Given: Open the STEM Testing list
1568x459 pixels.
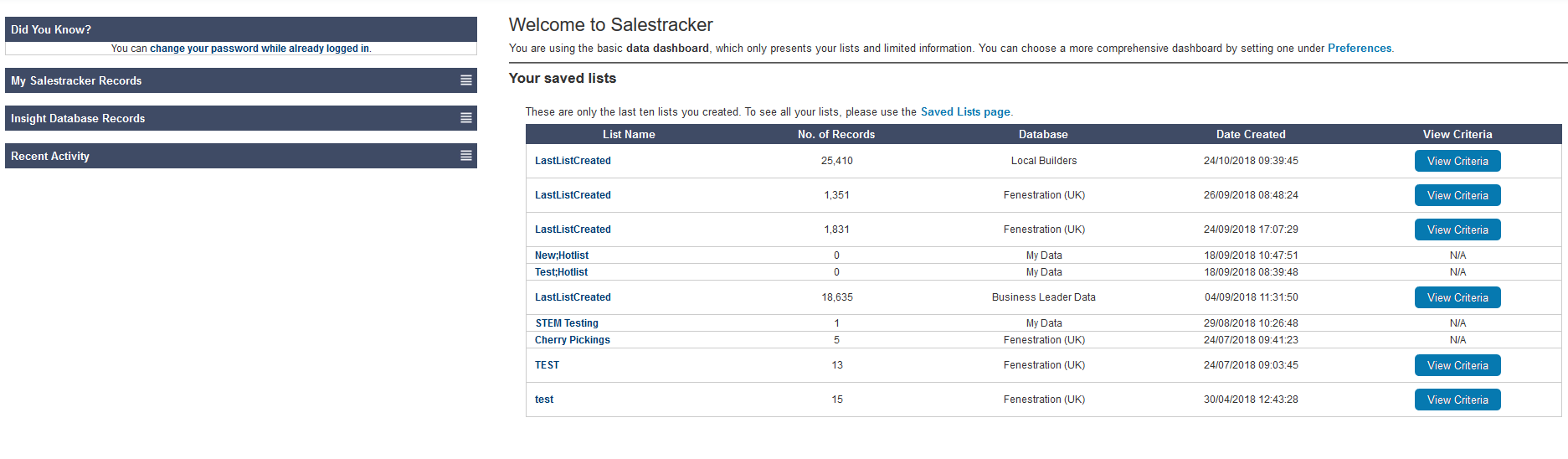Looking at the screenshot, I should point(567,323).
